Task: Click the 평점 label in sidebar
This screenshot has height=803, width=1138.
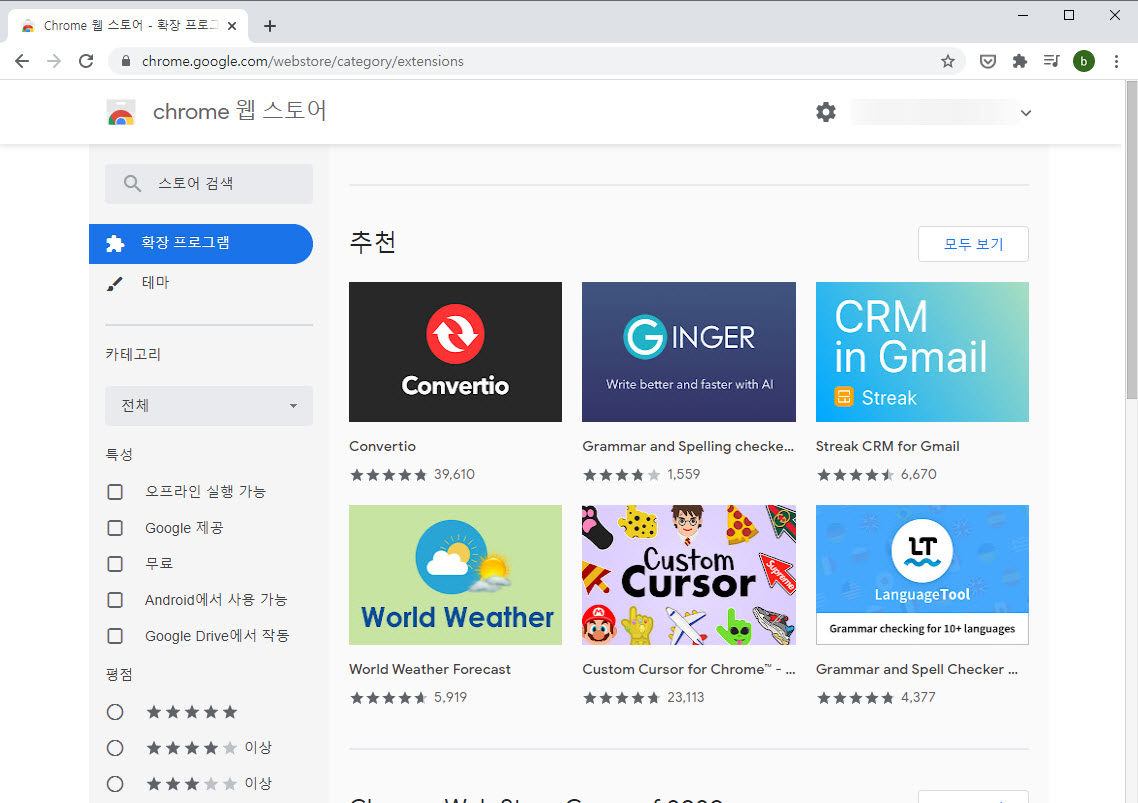Action: [119, 674]
